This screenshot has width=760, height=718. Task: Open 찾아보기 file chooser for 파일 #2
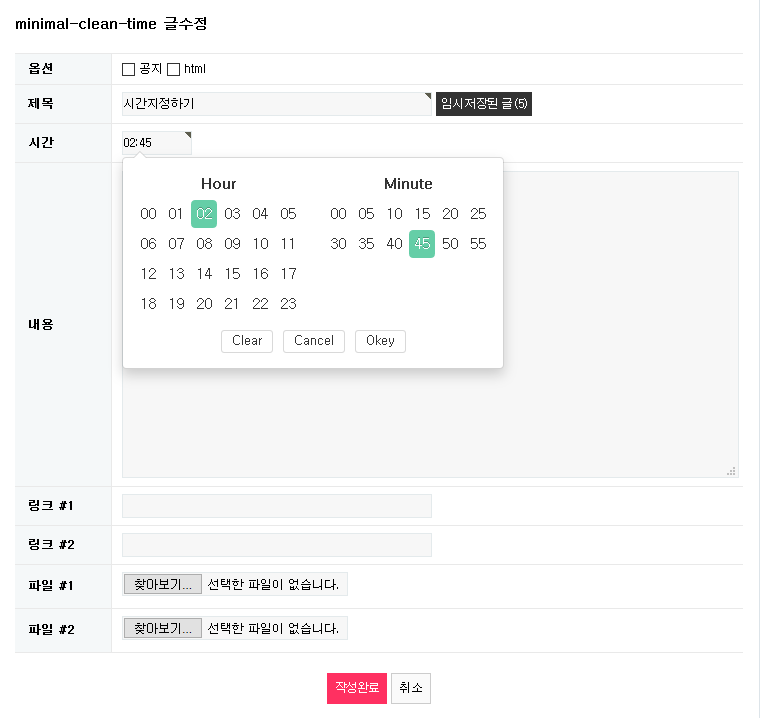[162, 629]
